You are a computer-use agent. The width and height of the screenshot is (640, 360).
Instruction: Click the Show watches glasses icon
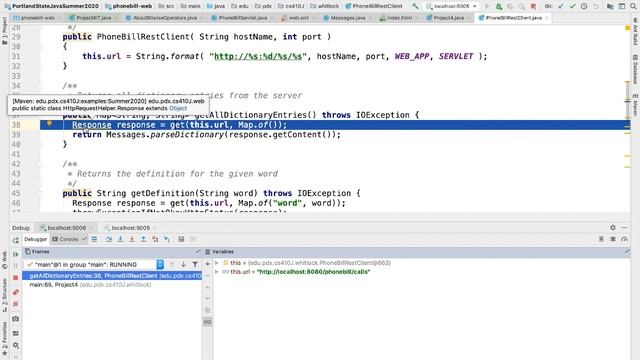[207, 322]
